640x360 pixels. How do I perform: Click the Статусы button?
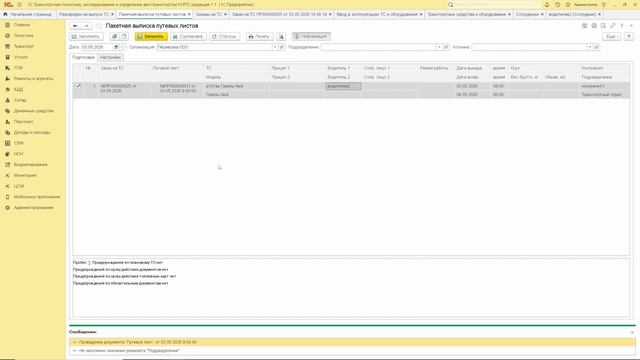pos(224,36)
